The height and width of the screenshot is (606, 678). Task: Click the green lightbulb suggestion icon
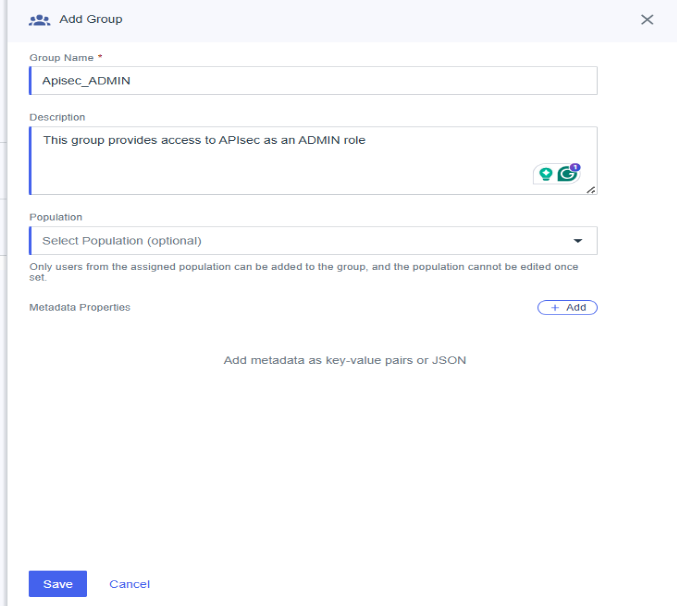[x=546, y=174]
